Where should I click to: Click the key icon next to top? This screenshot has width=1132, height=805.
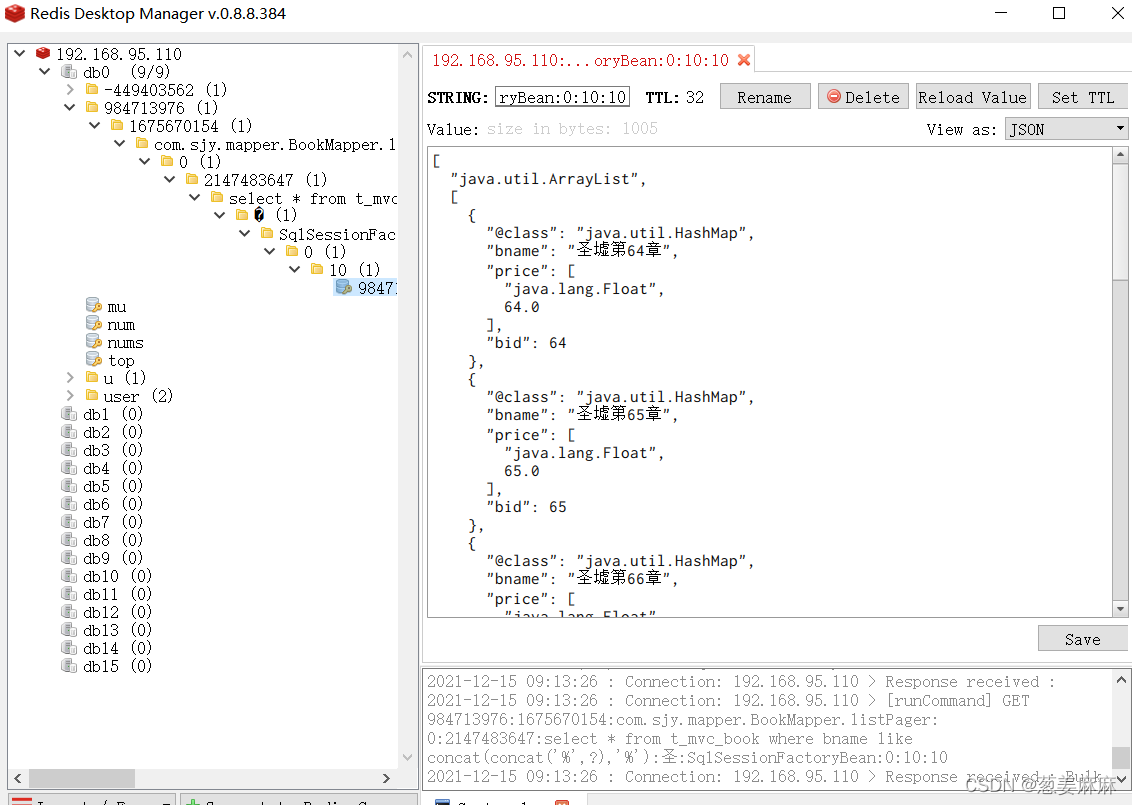click(x=94, y=360)
